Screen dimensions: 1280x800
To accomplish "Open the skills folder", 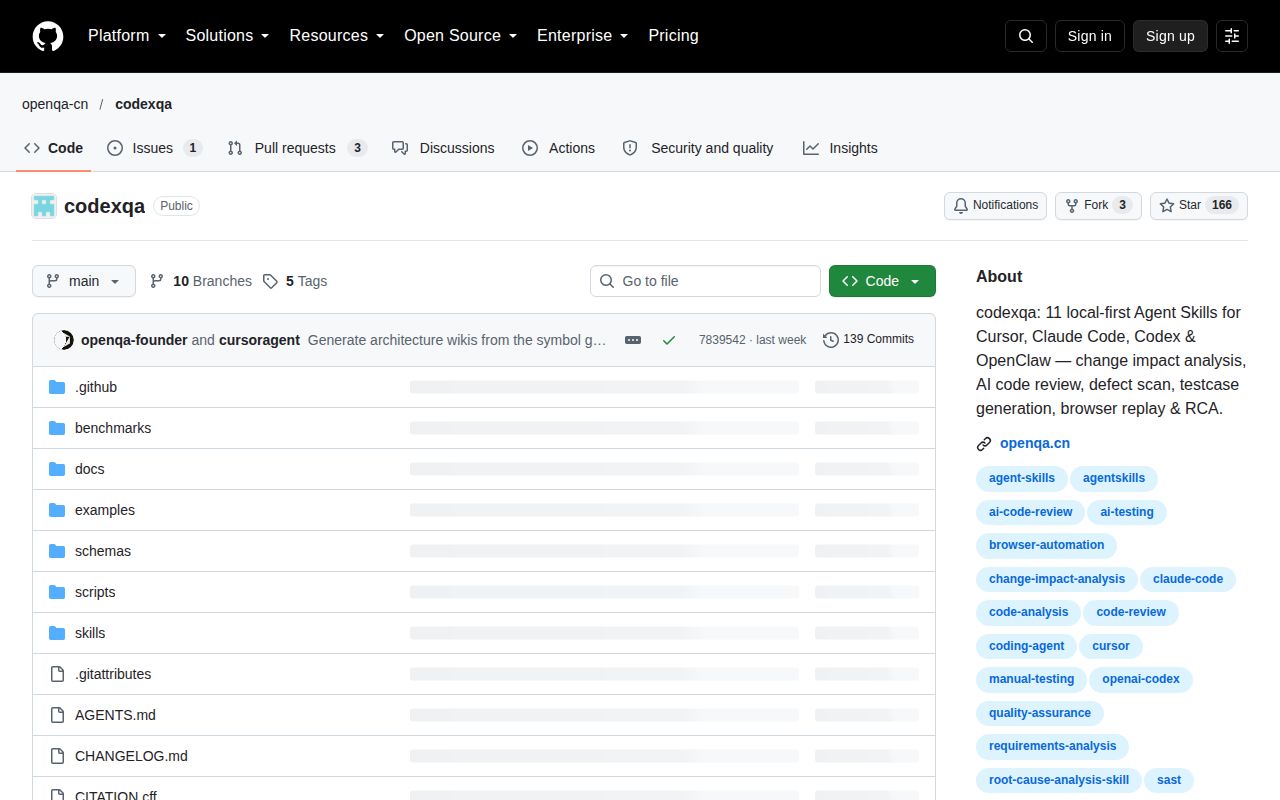I will click(90, 633).
